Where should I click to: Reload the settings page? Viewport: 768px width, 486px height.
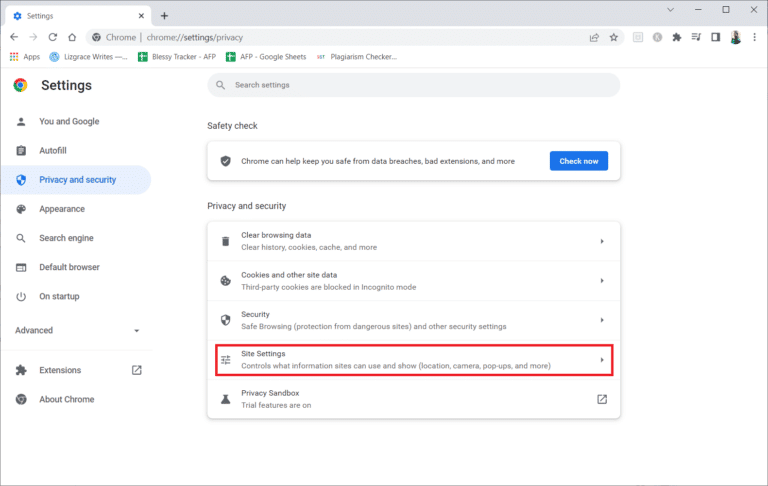[53, 37]
